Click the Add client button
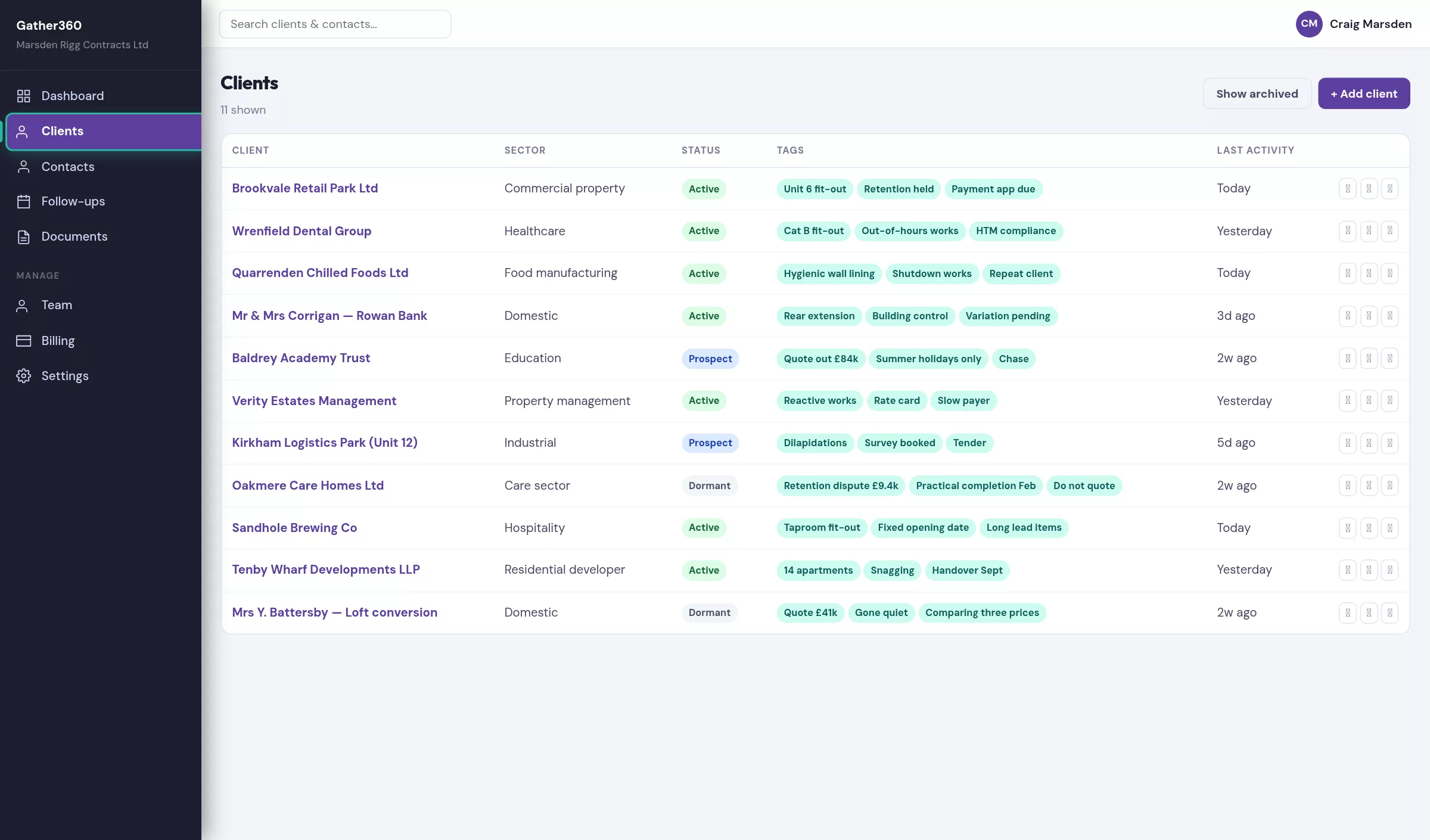Screen dimensions: 1430x840 pyautogui.click(x=1364, y=94)
